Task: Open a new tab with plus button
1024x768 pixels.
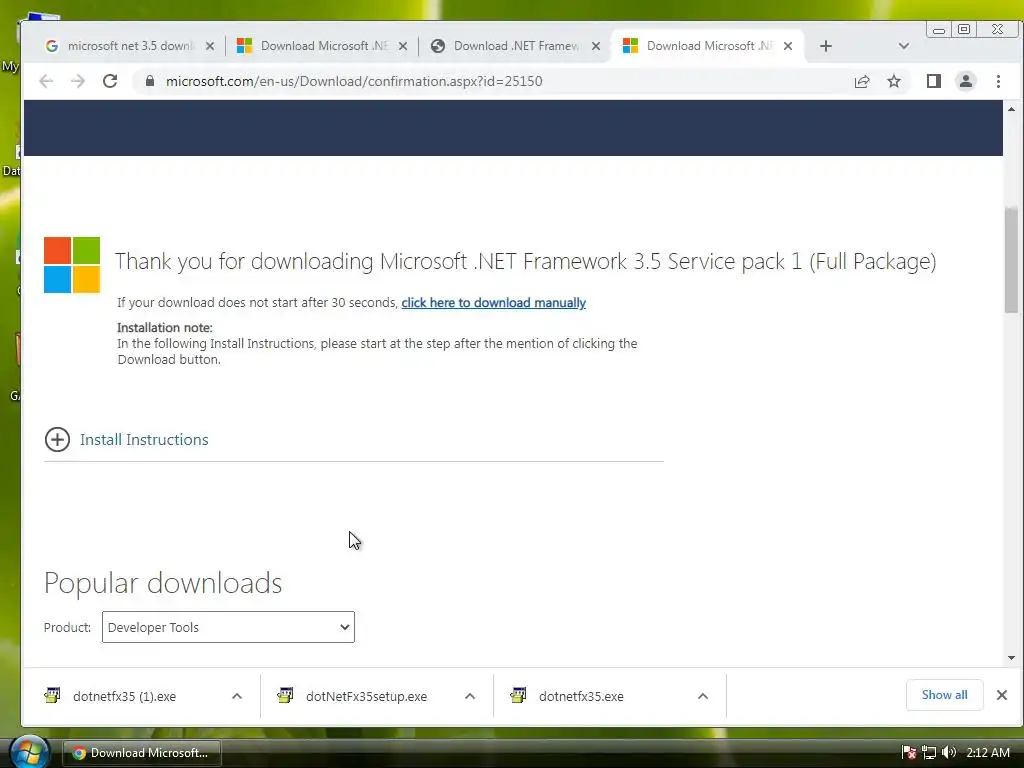Action: pyautogui.click(x=825, y=46)
